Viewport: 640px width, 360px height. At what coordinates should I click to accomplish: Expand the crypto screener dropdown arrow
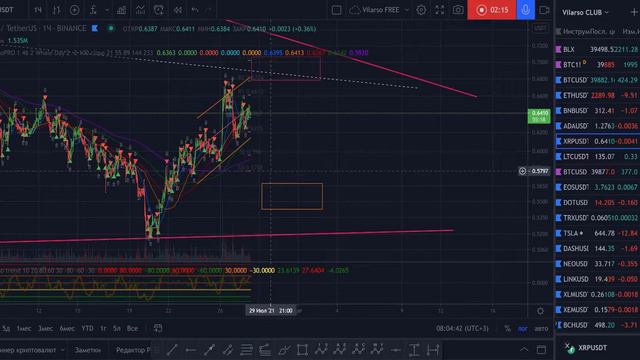62,350
